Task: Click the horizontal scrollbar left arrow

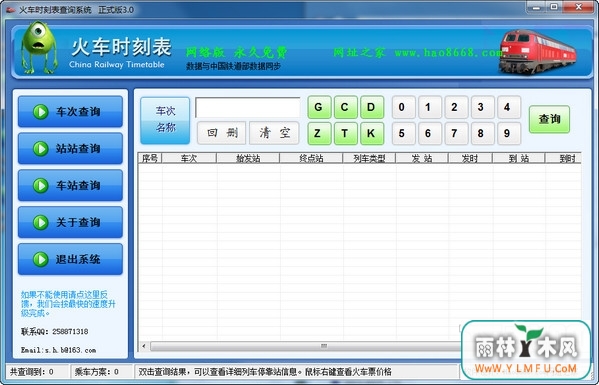Action: pos(144,346)
